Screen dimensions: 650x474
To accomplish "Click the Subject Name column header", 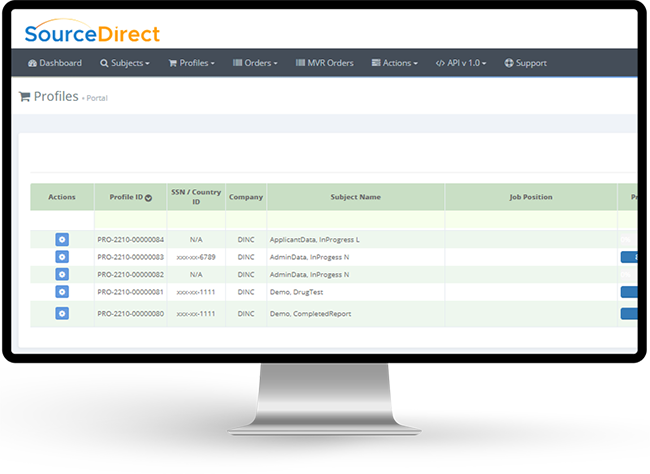I will [x=355, y=197].
